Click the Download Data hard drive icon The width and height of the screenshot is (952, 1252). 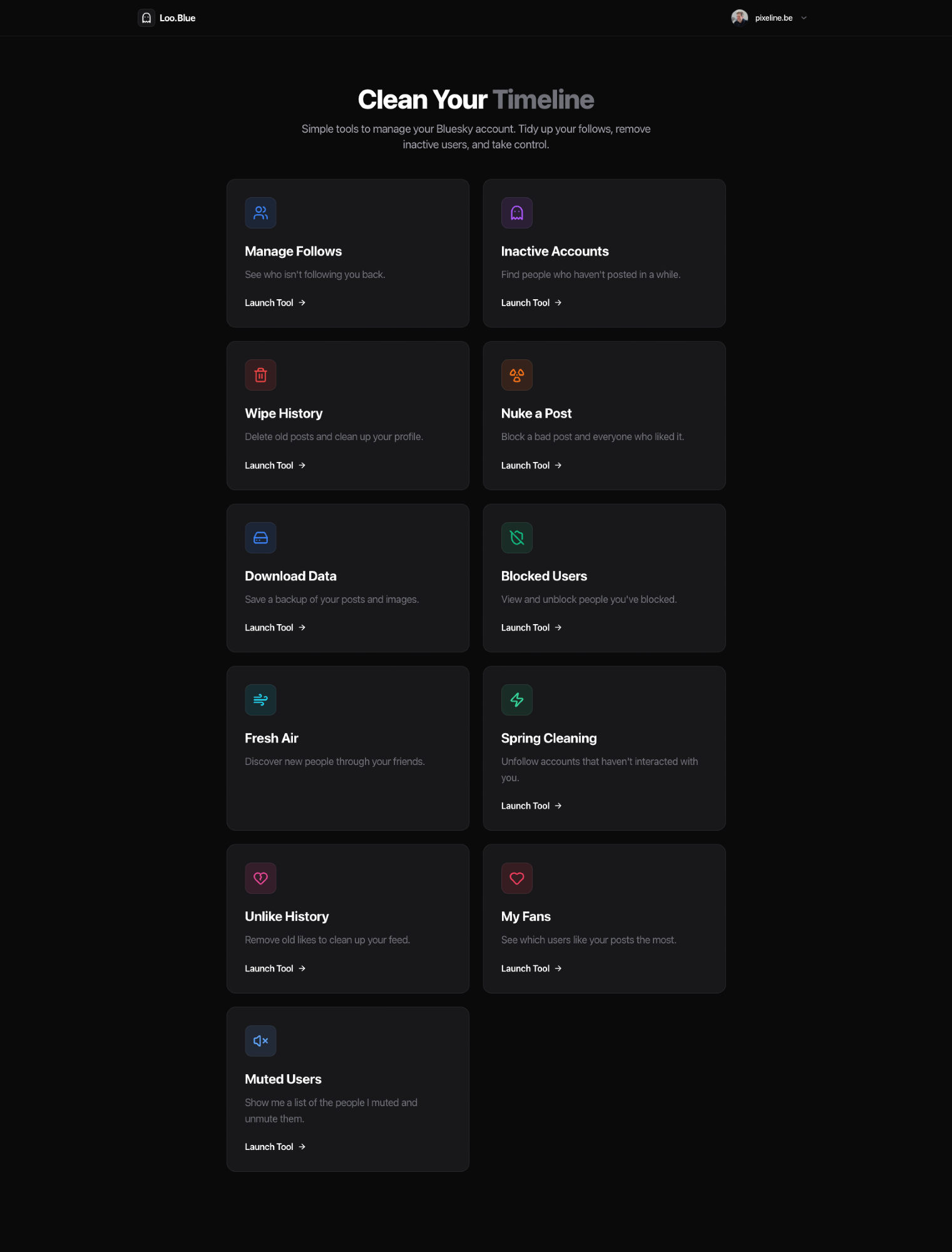tap(260, 538)
